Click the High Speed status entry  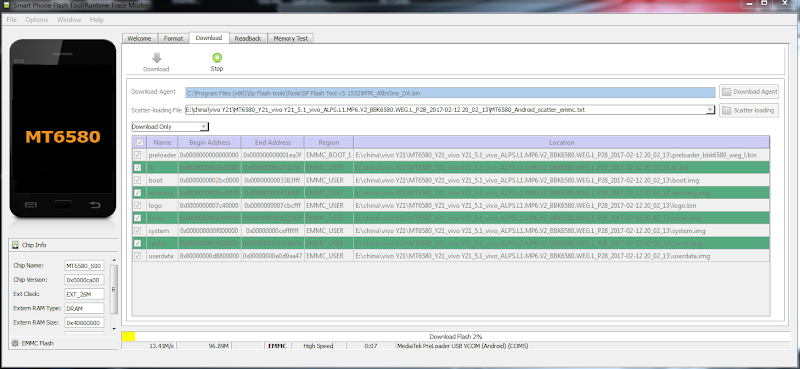pos(318,346)
